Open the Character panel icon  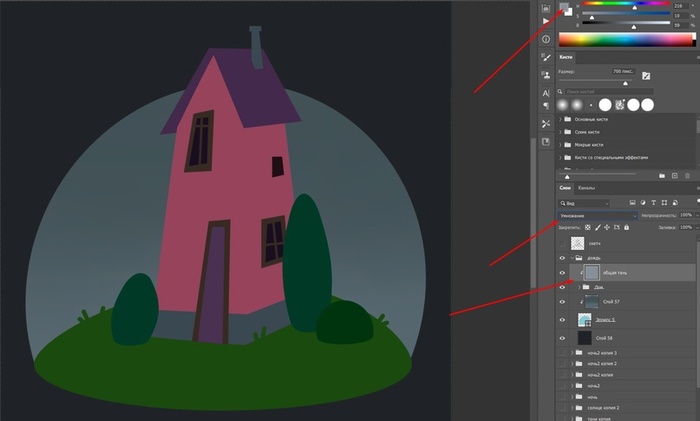pos(546,93)
